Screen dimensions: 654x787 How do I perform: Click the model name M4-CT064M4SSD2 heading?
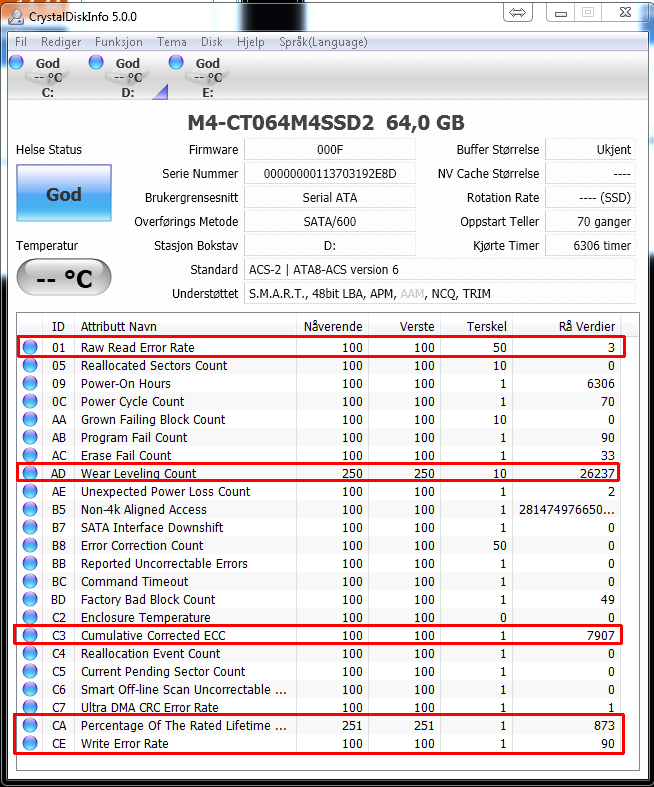click(280, 123)
